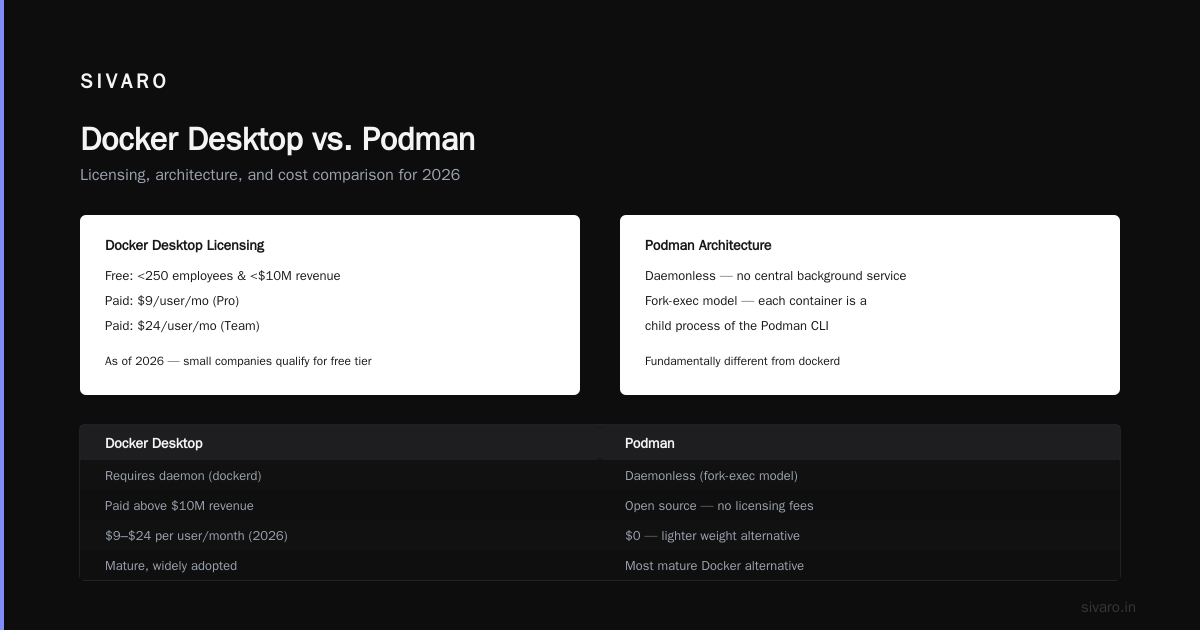The image size is (1200, 630).
Task: Click the Requires daemon (dockerd) table cell
Action: pyautogui.click(x=183, y=476)
